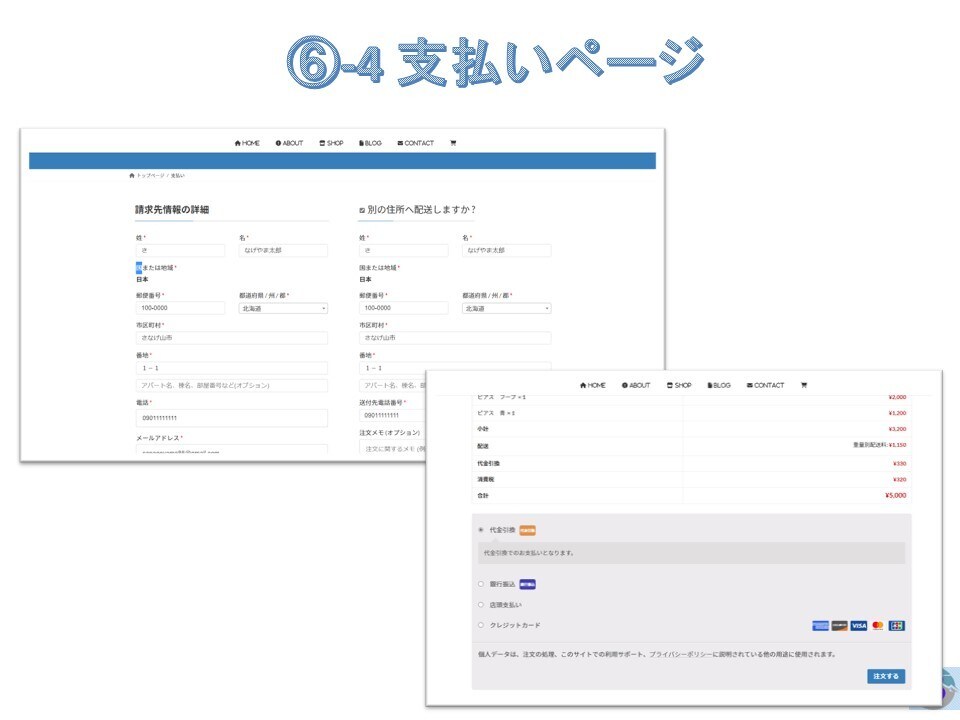Click the VISA card icon

(x=858, y=626)
